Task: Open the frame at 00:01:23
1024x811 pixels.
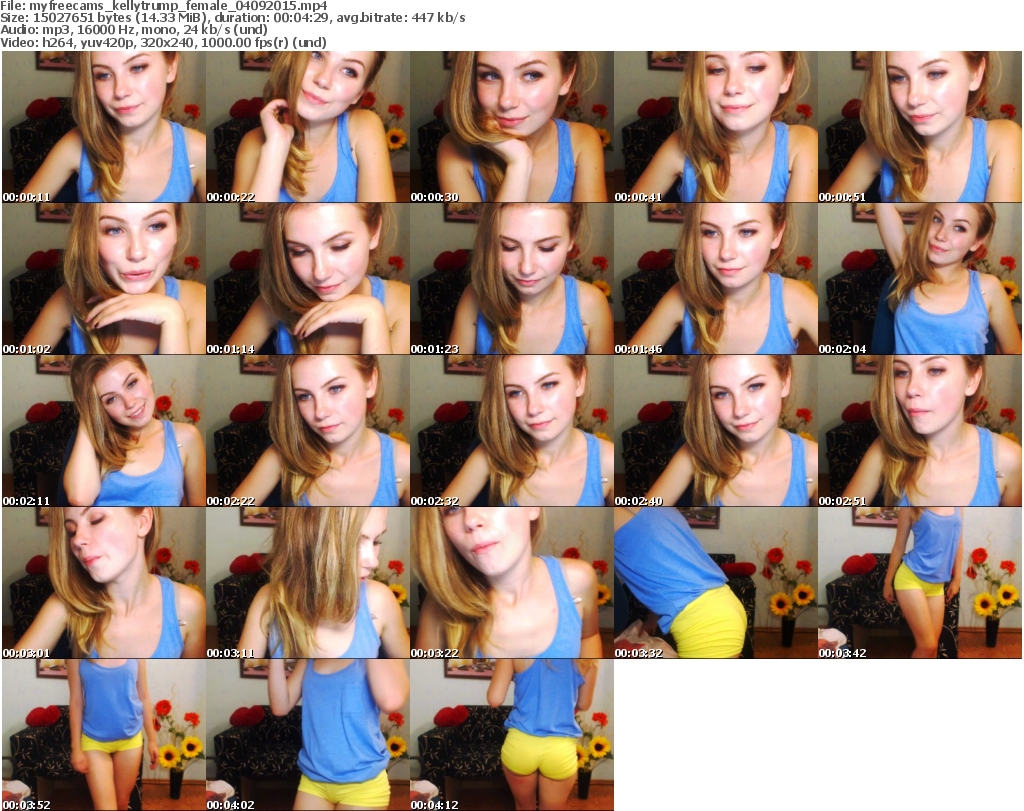Action: coord(511,279)
